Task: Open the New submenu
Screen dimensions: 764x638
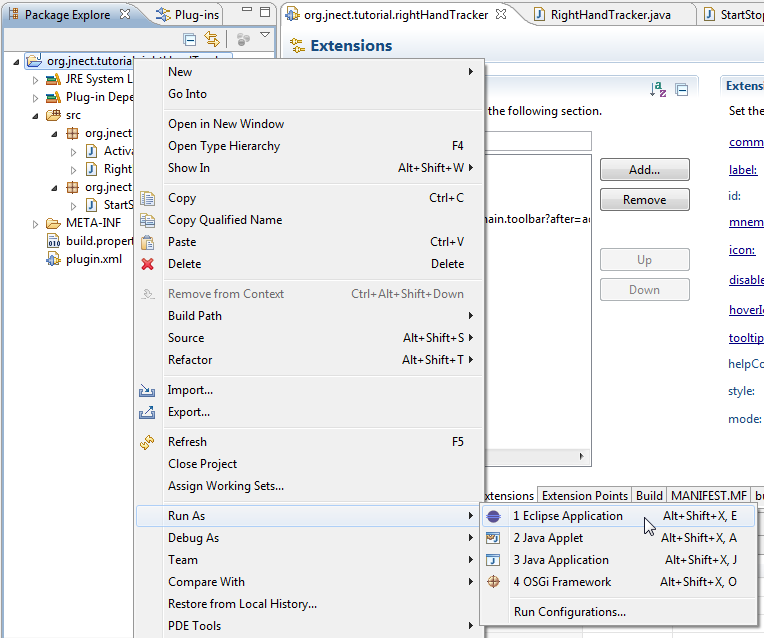Action: coord(309,72)
